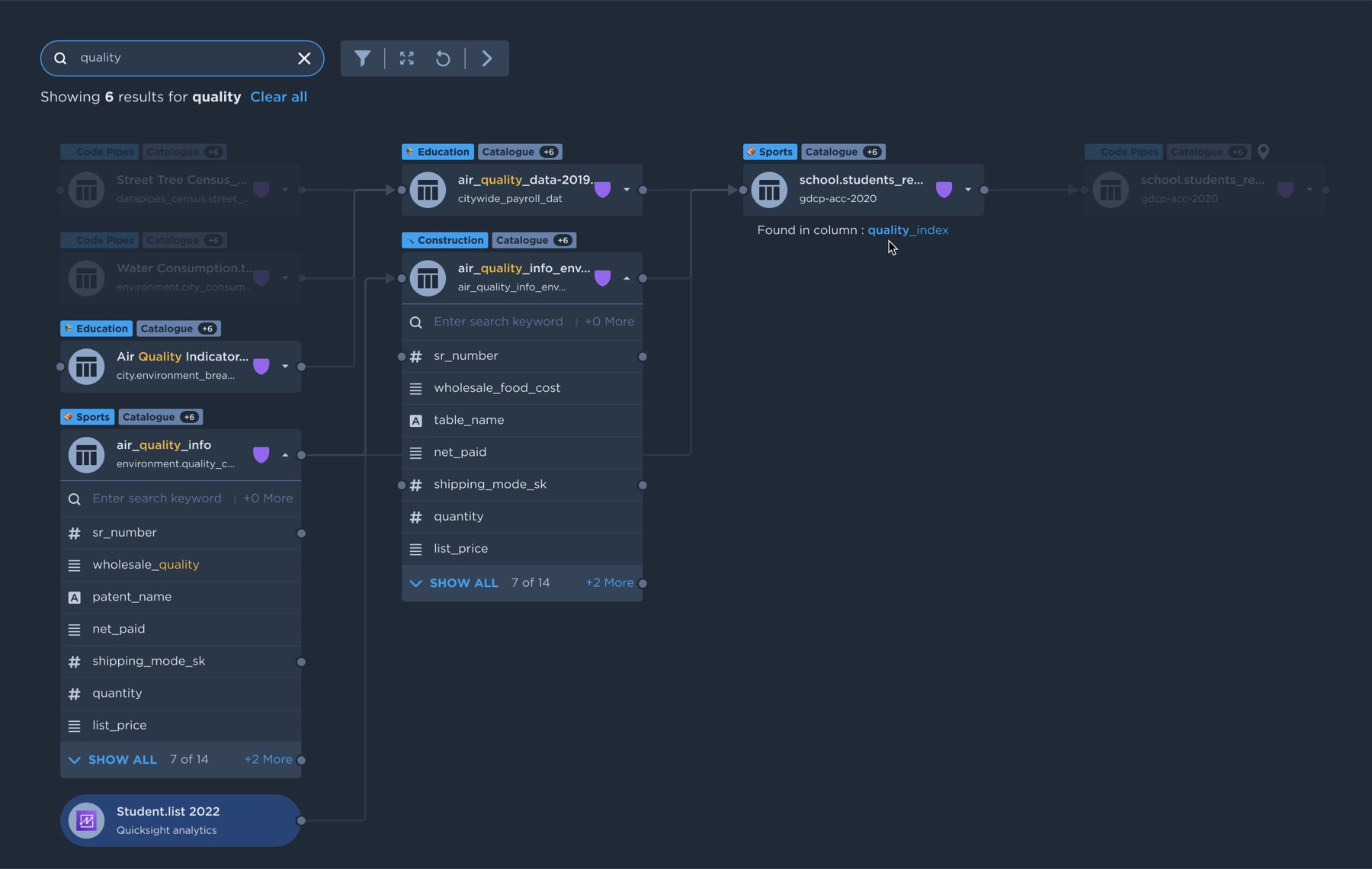The height and width of the screenshot is (869, 1372).
Task: Click the output port dot of shipping_mode_sk in air_quality_info
Action: 301,662
